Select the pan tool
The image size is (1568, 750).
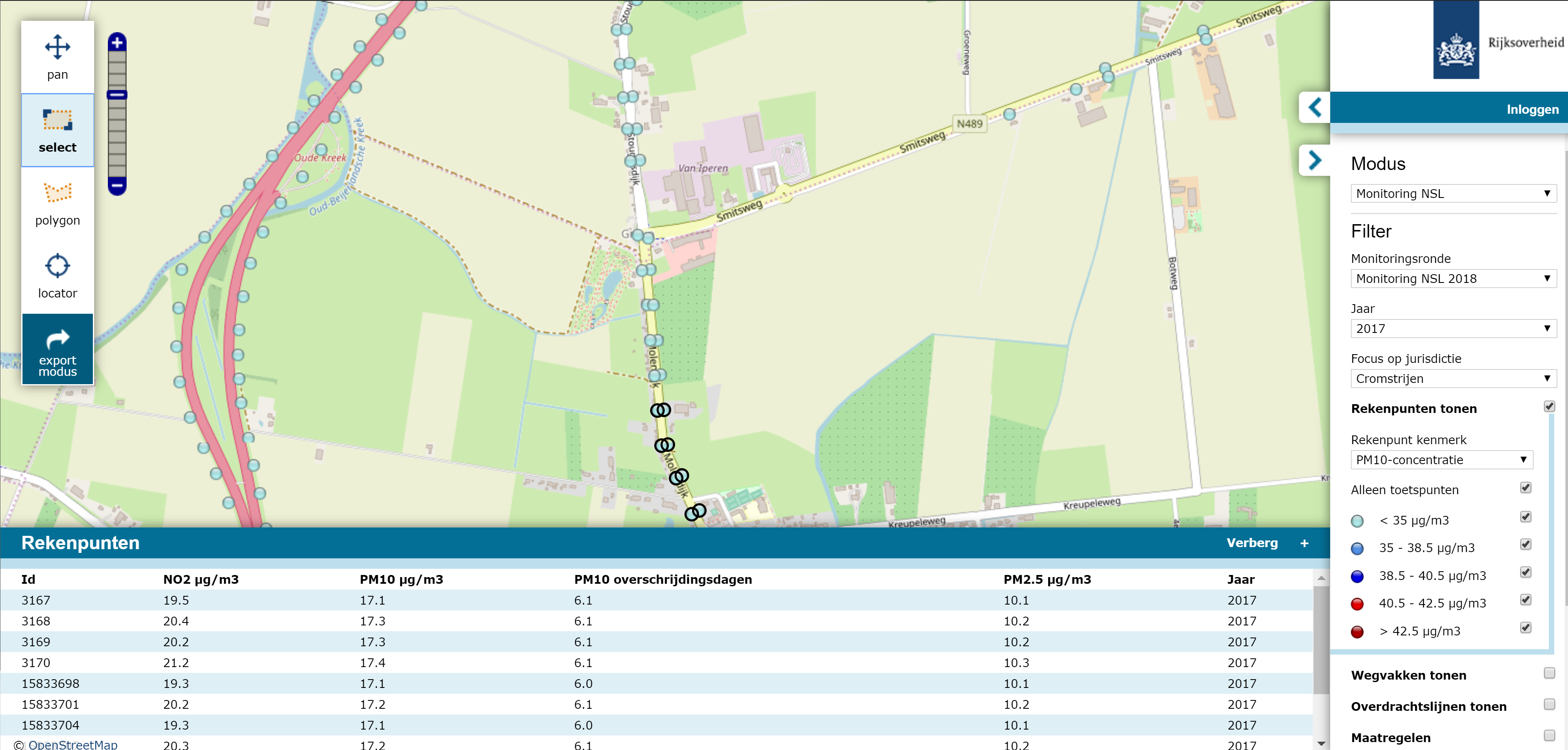click(57, 57)
